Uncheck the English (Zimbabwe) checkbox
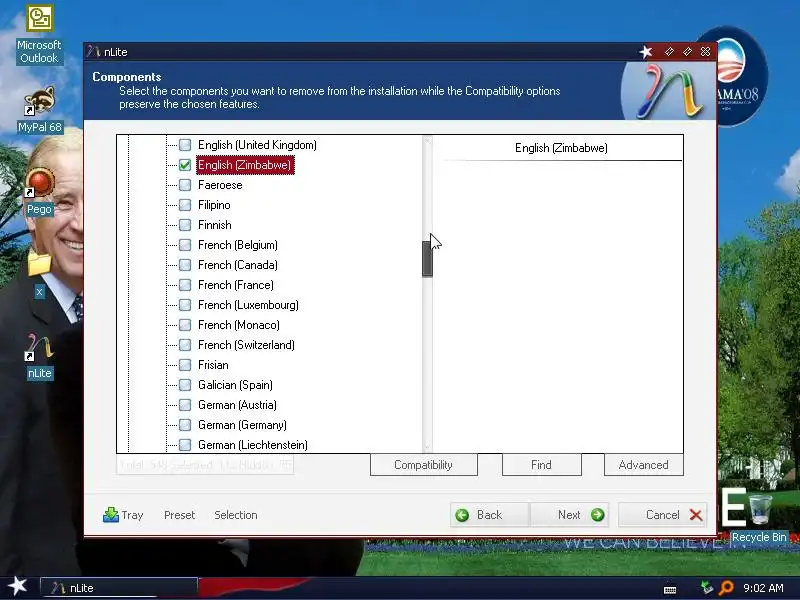 click(x=185, y=165)
